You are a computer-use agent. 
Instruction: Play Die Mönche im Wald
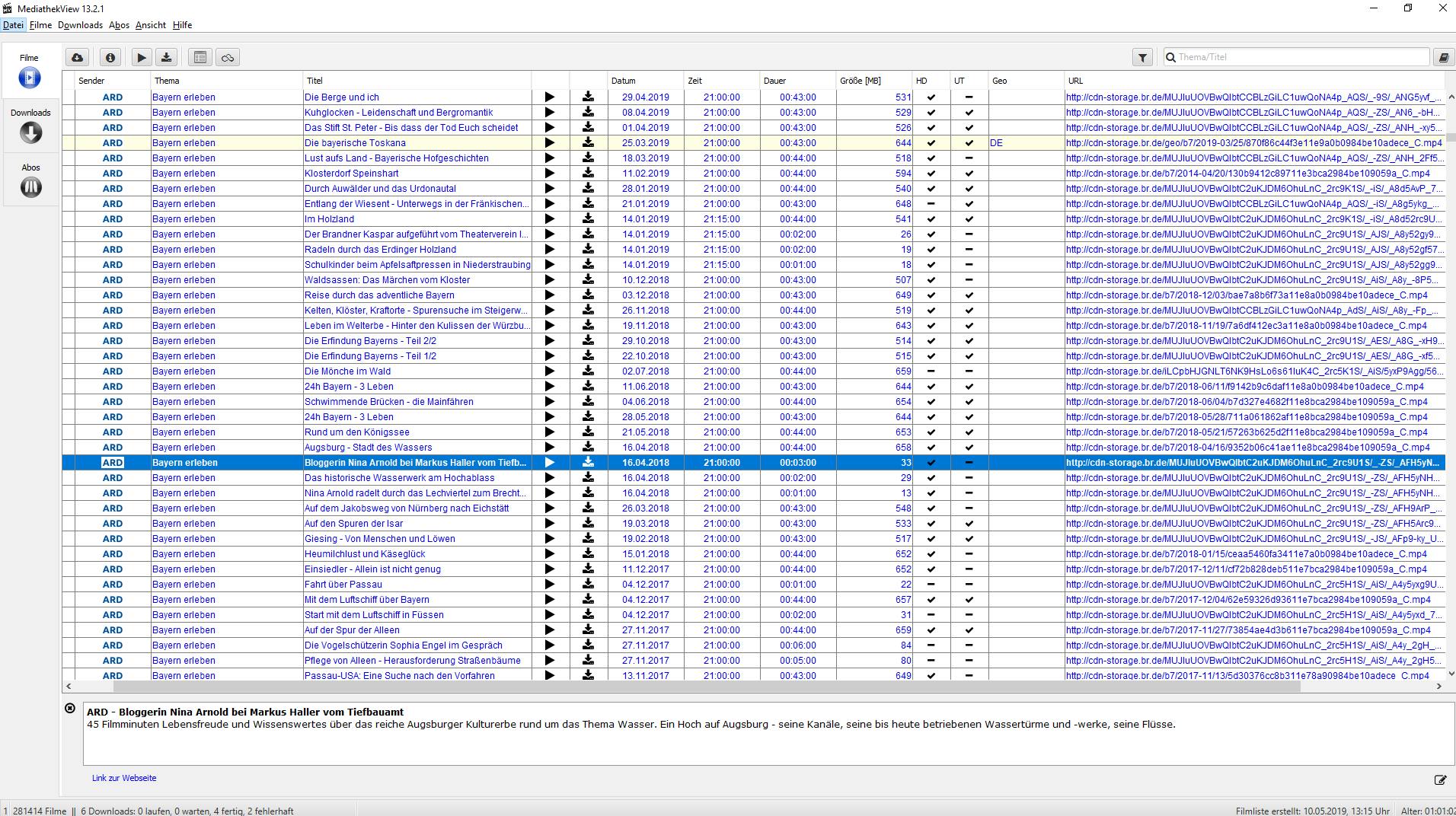click(x=550, y=371)
